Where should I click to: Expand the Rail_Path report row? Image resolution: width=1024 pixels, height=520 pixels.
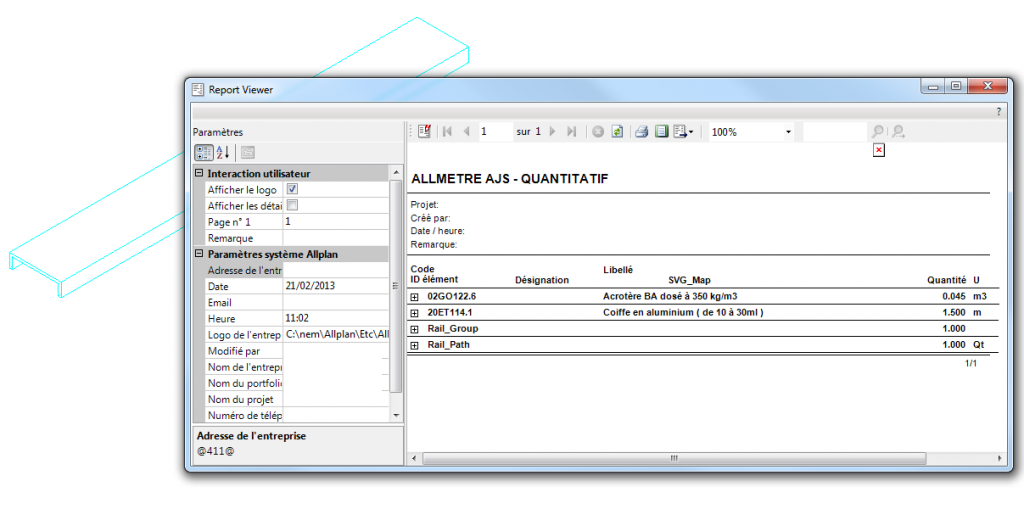(x=414, y=345)
